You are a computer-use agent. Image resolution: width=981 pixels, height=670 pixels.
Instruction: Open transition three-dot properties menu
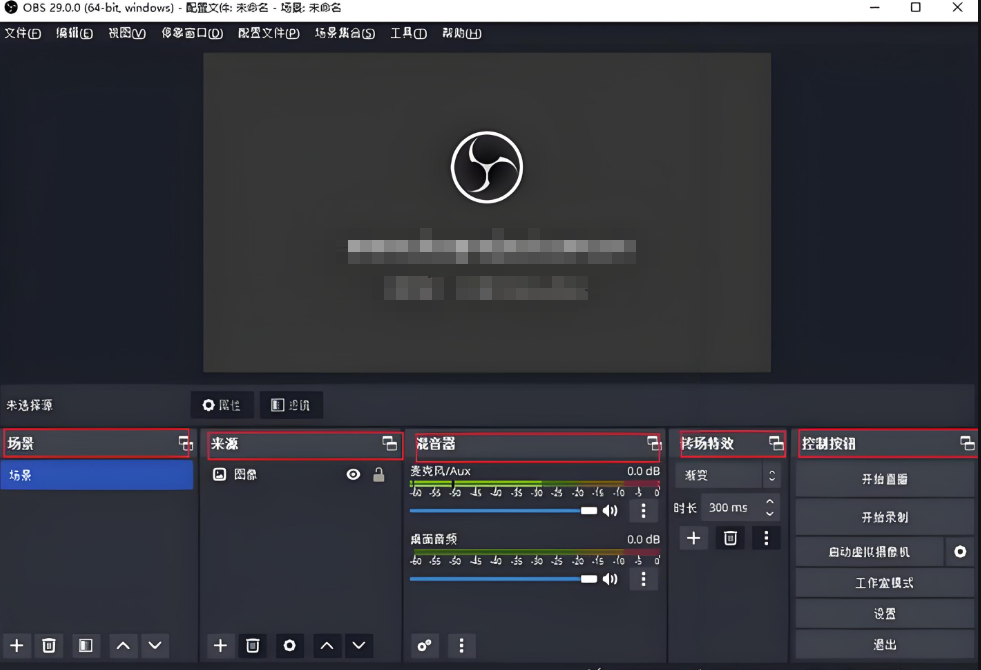766,538
